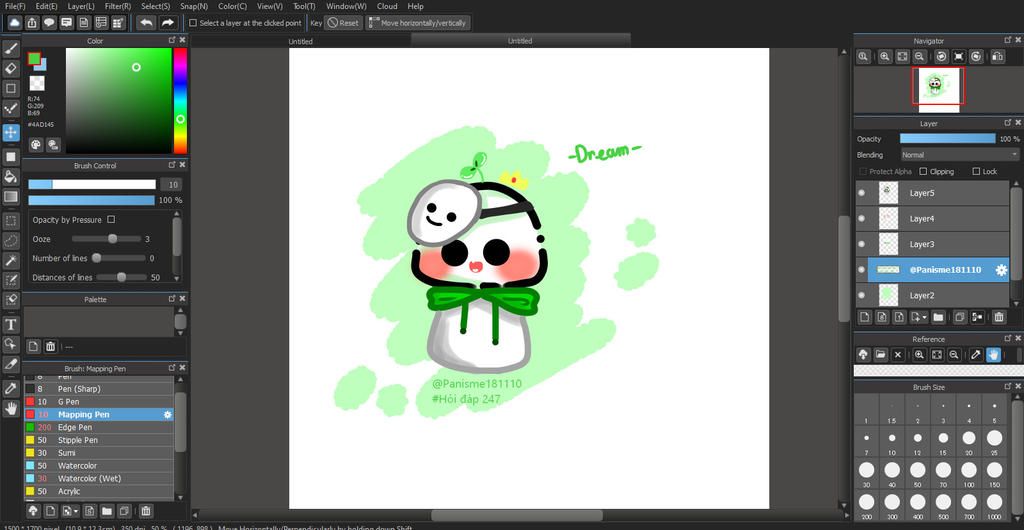
Task: Toggle Layer2 visibility
Action: 861,295
